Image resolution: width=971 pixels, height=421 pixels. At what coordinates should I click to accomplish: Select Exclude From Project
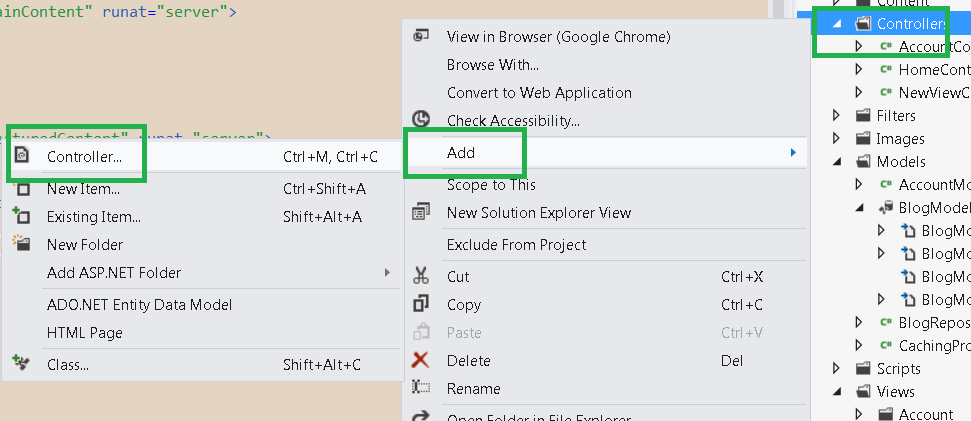tap(516, 245)
